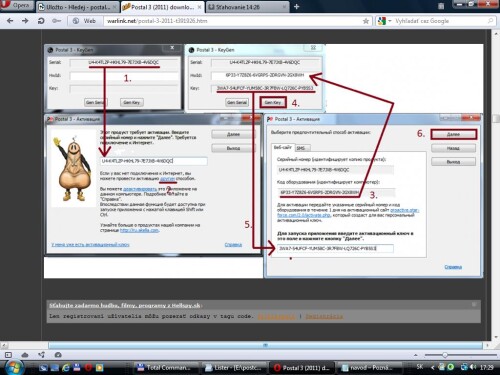
Task: Expand the search engine dropdown arrow
Action: 389,21
